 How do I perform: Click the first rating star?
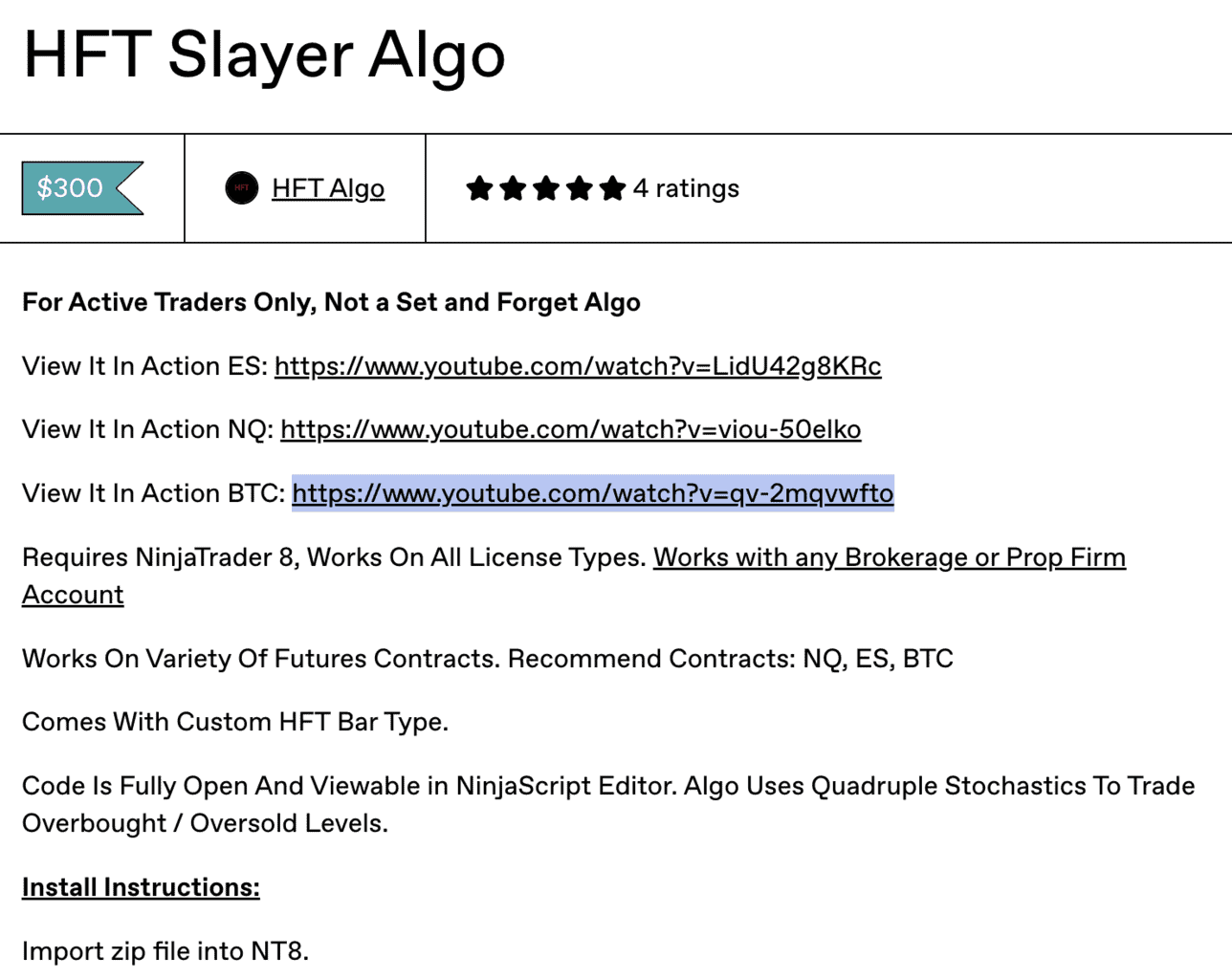(479, 188)
